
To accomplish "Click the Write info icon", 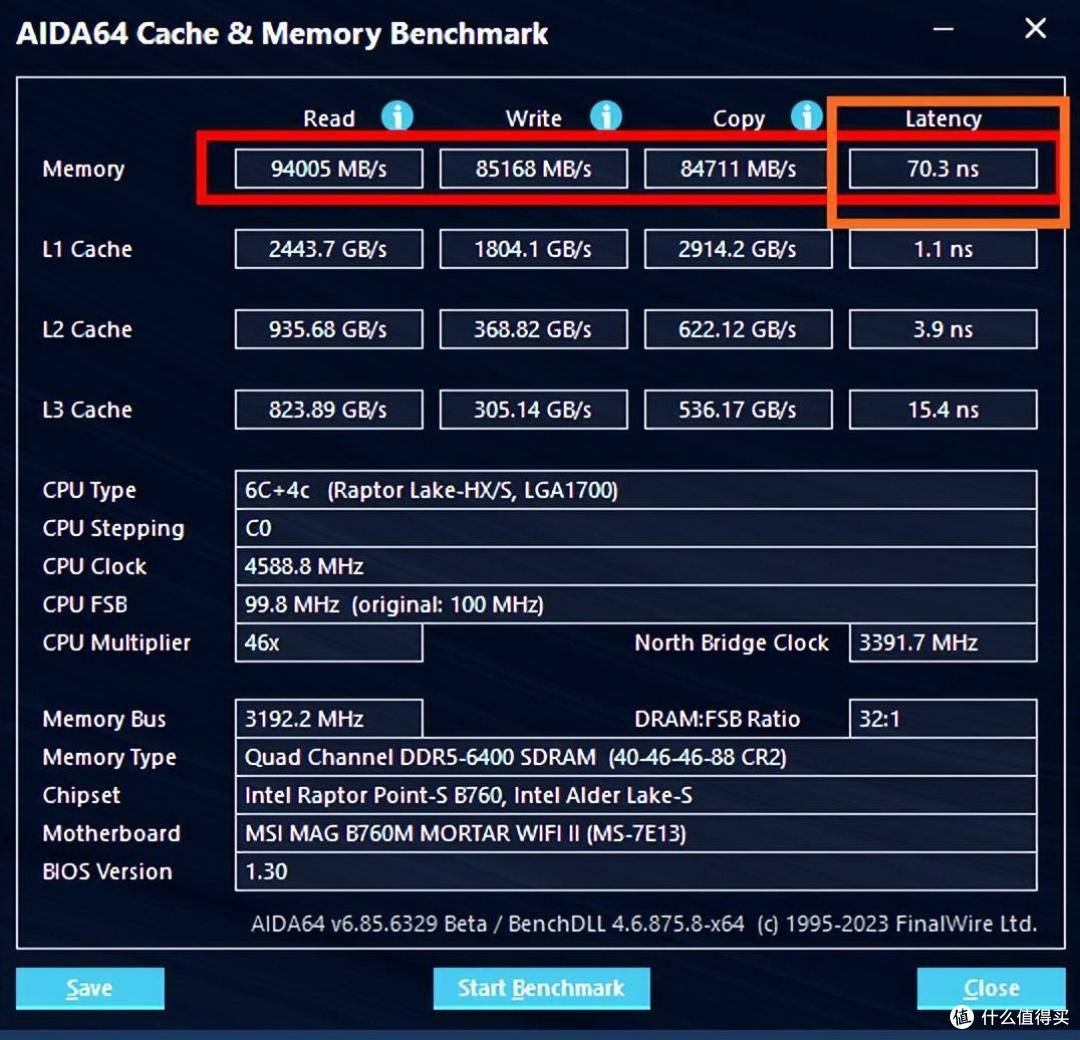I will tap(605, 116).
